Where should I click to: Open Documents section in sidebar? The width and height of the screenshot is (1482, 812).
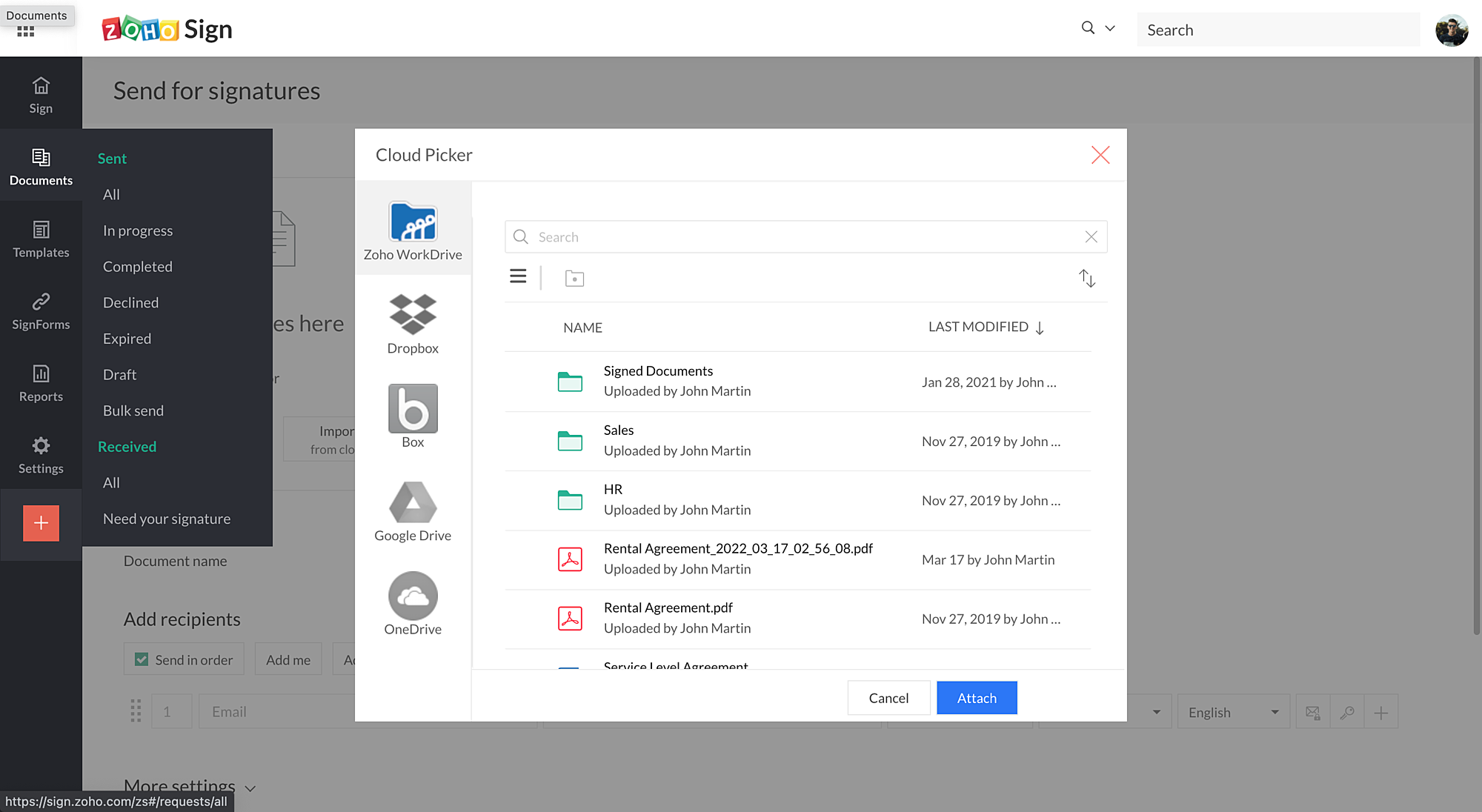coord(41,167)
